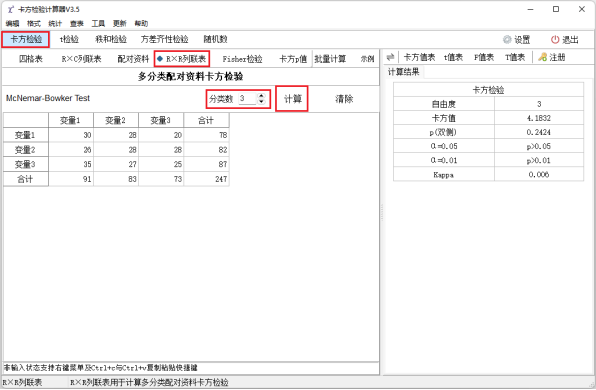Click the α=0.05 result p>0.05

click(539, 146)
